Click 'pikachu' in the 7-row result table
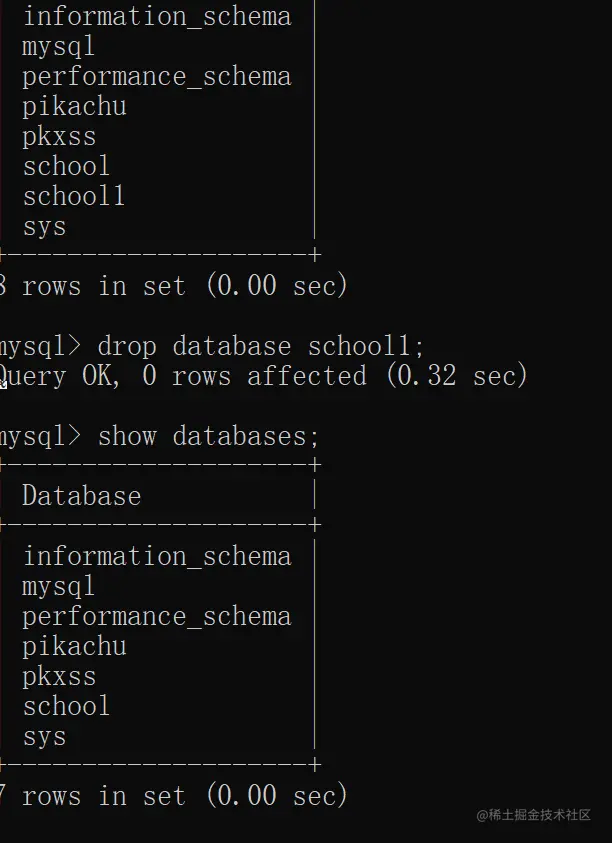 click(74, 647)
